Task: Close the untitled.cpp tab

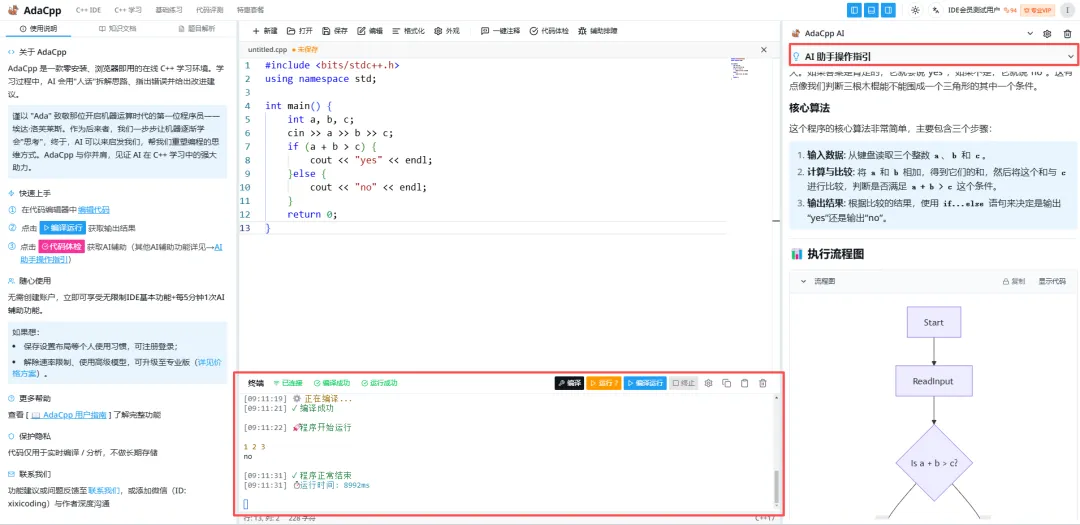Action: (763, 50)
